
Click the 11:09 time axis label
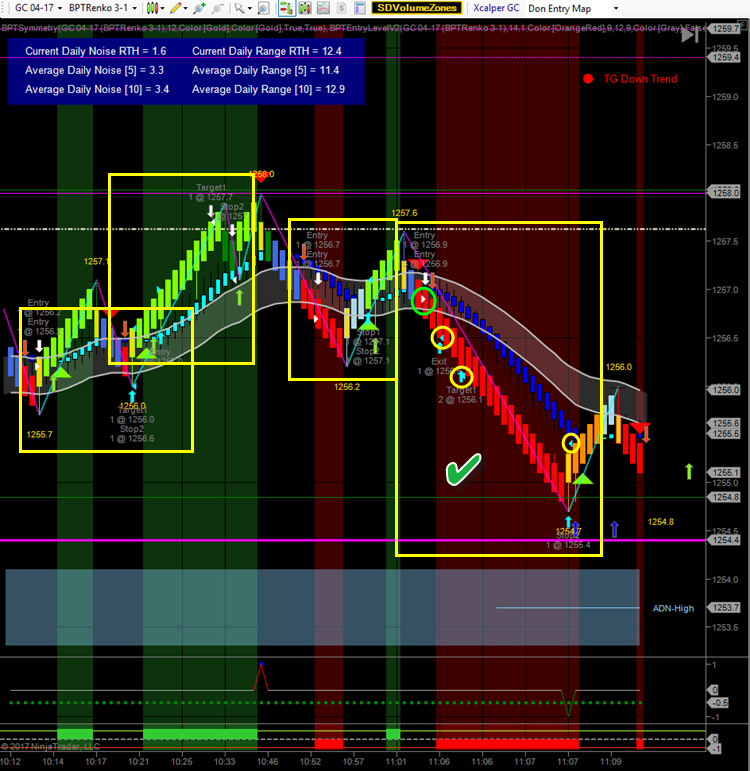(610, 762)
